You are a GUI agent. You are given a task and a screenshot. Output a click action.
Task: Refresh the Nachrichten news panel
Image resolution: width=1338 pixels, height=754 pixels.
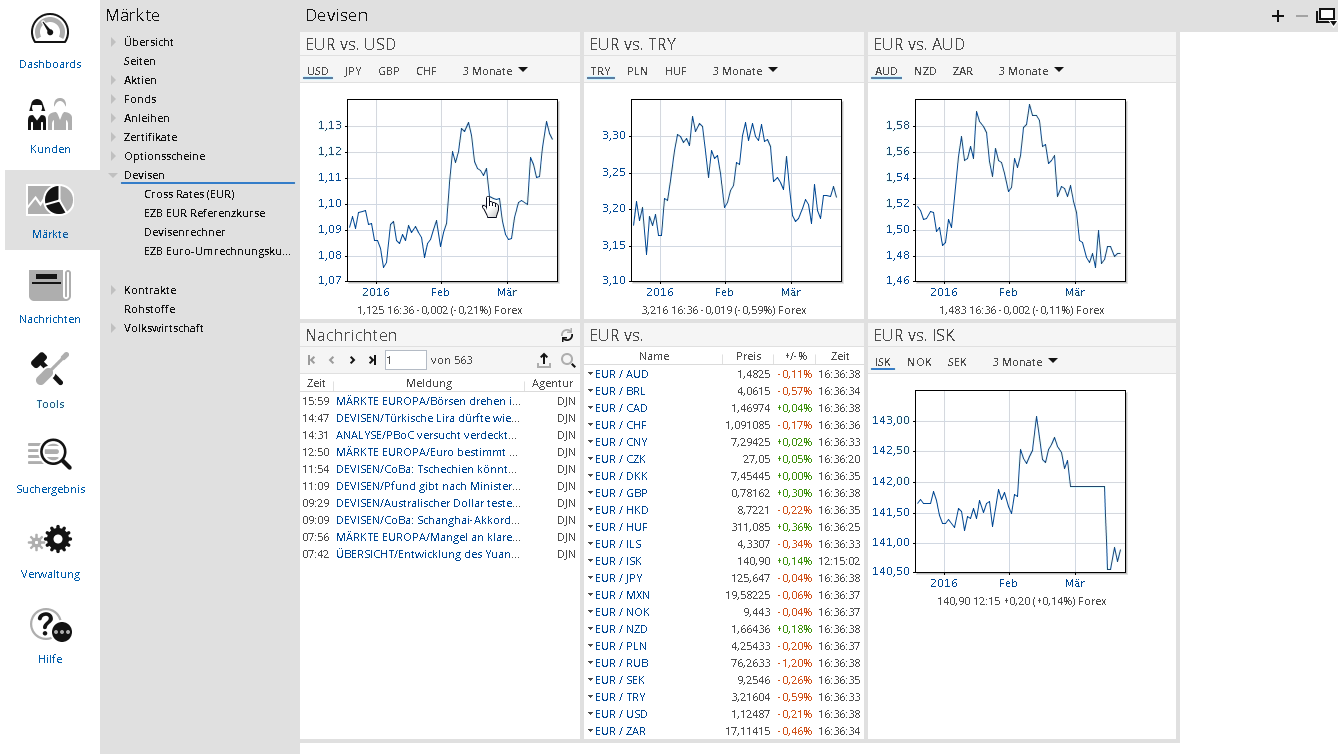pos(567,336)
